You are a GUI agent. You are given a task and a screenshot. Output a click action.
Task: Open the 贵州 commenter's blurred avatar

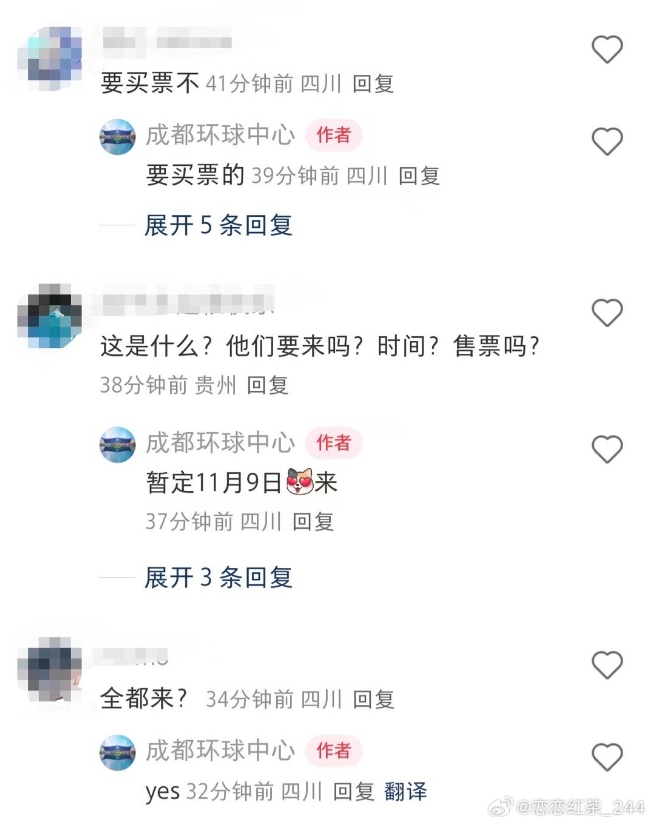tap(50, 316)
